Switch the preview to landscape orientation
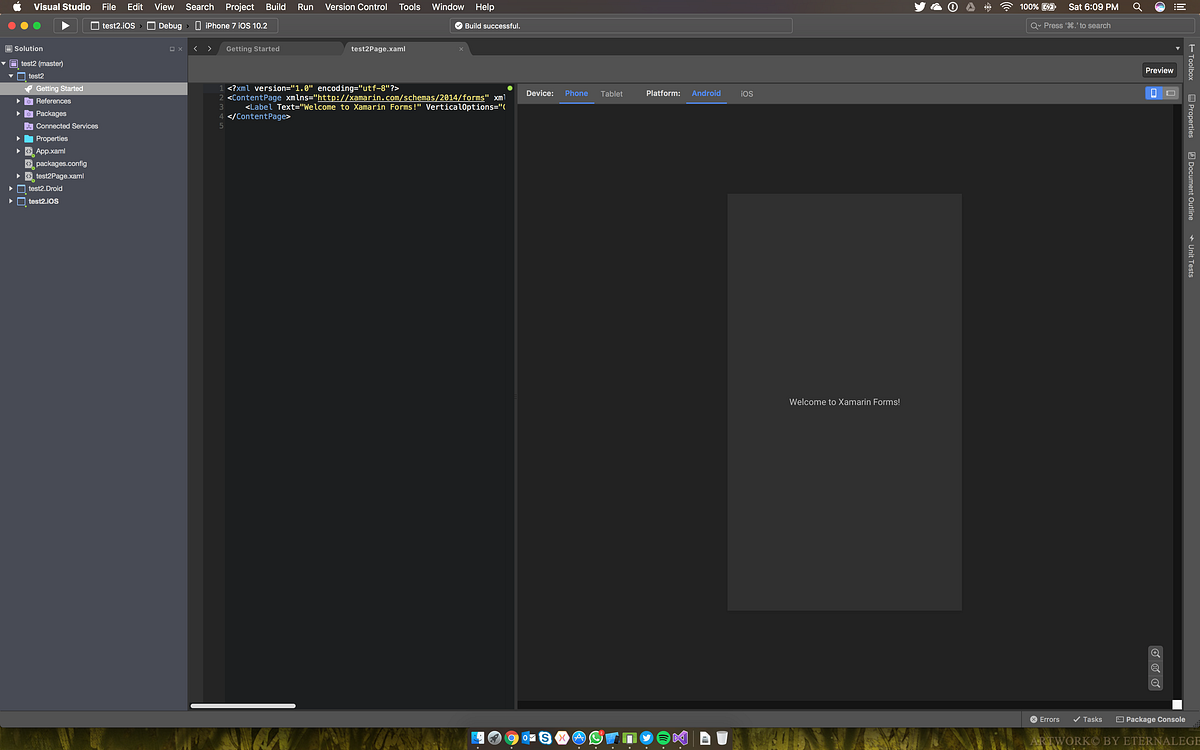 [x=1168, y=92]
